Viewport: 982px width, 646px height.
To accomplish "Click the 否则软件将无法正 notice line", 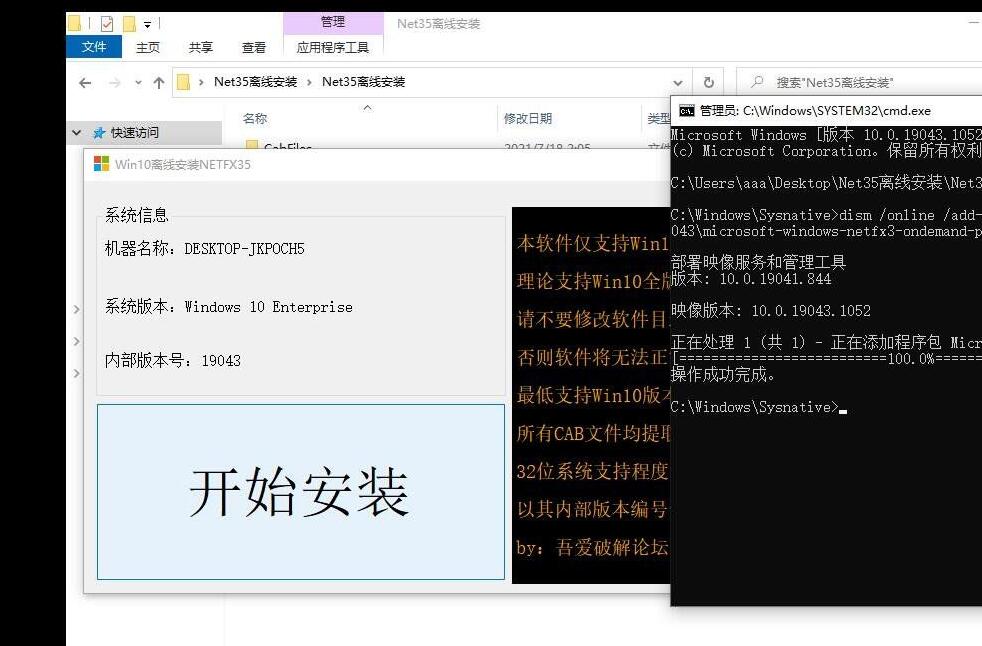I will [x=593, y=357].
